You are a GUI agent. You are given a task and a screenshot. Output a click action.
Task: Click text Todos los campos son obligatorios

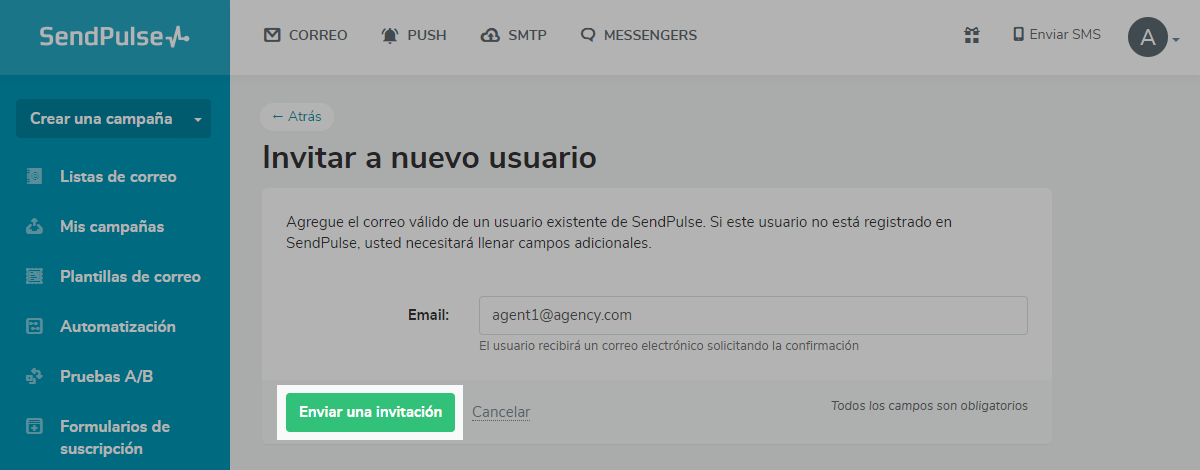tap(929, 406)
